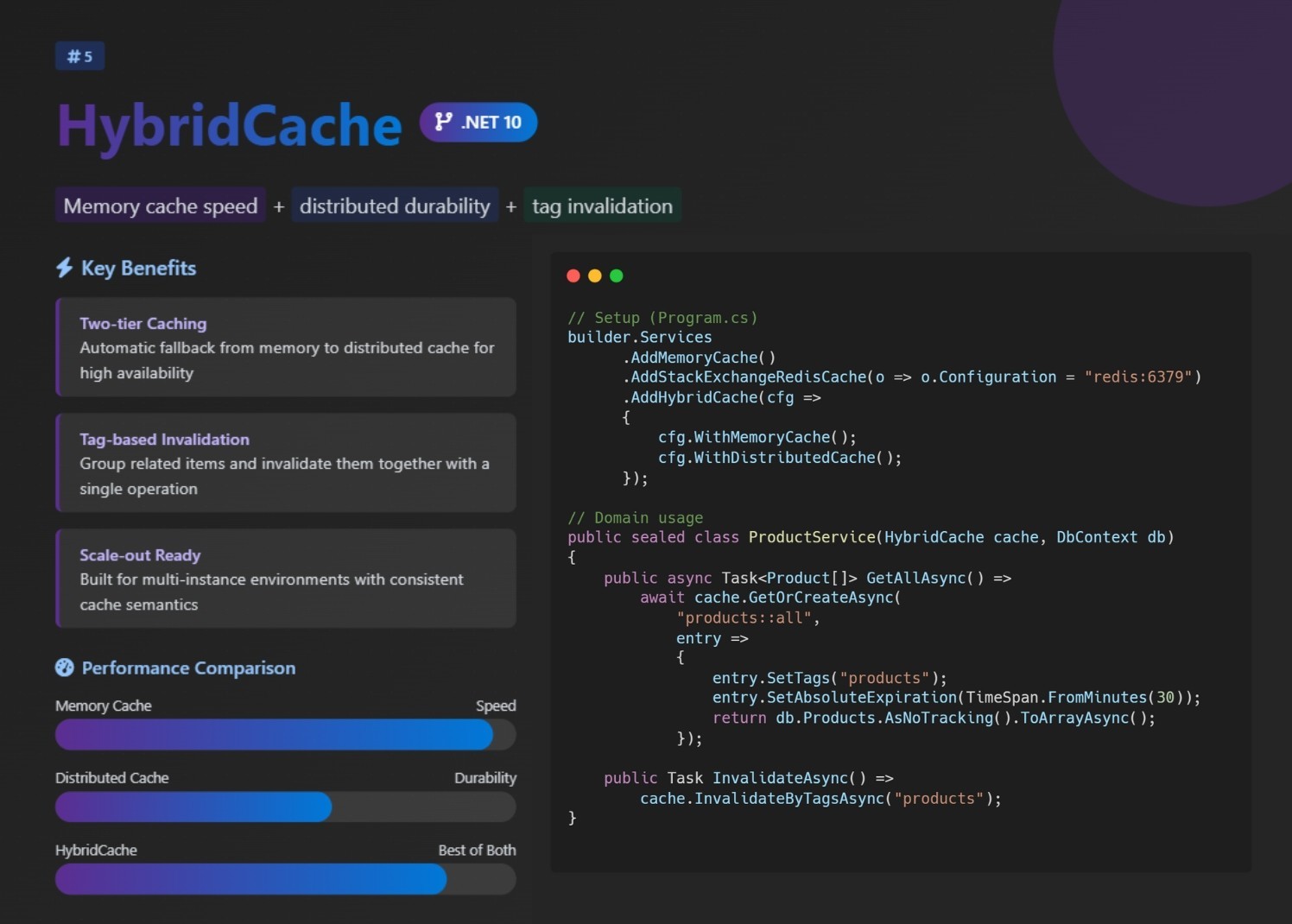
Task: Click the git branch icon in .NET 10 badge
Action: [443, 122]
